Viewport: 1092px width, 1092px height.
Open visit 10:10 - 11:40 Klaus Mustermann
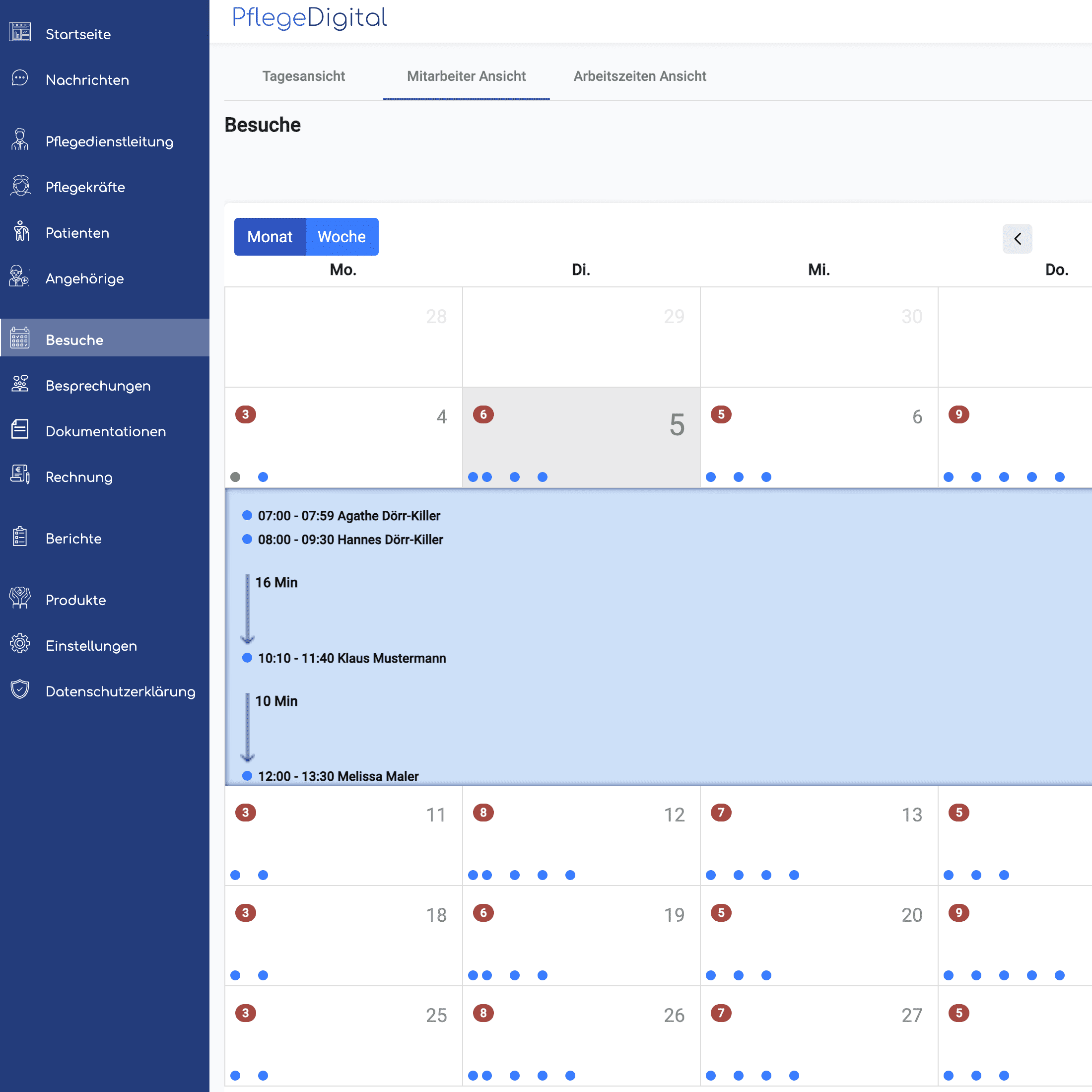tap(351, 659)
